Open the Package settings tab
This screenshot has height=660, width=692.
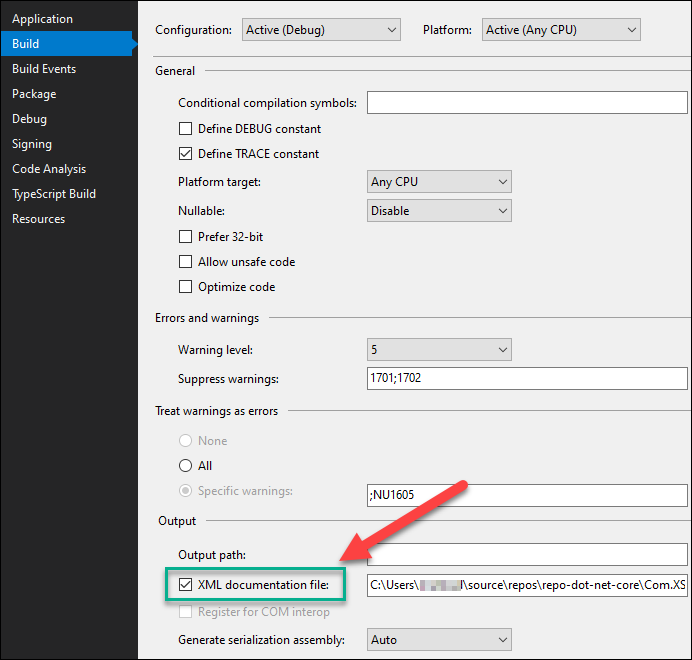pos(34,94)
